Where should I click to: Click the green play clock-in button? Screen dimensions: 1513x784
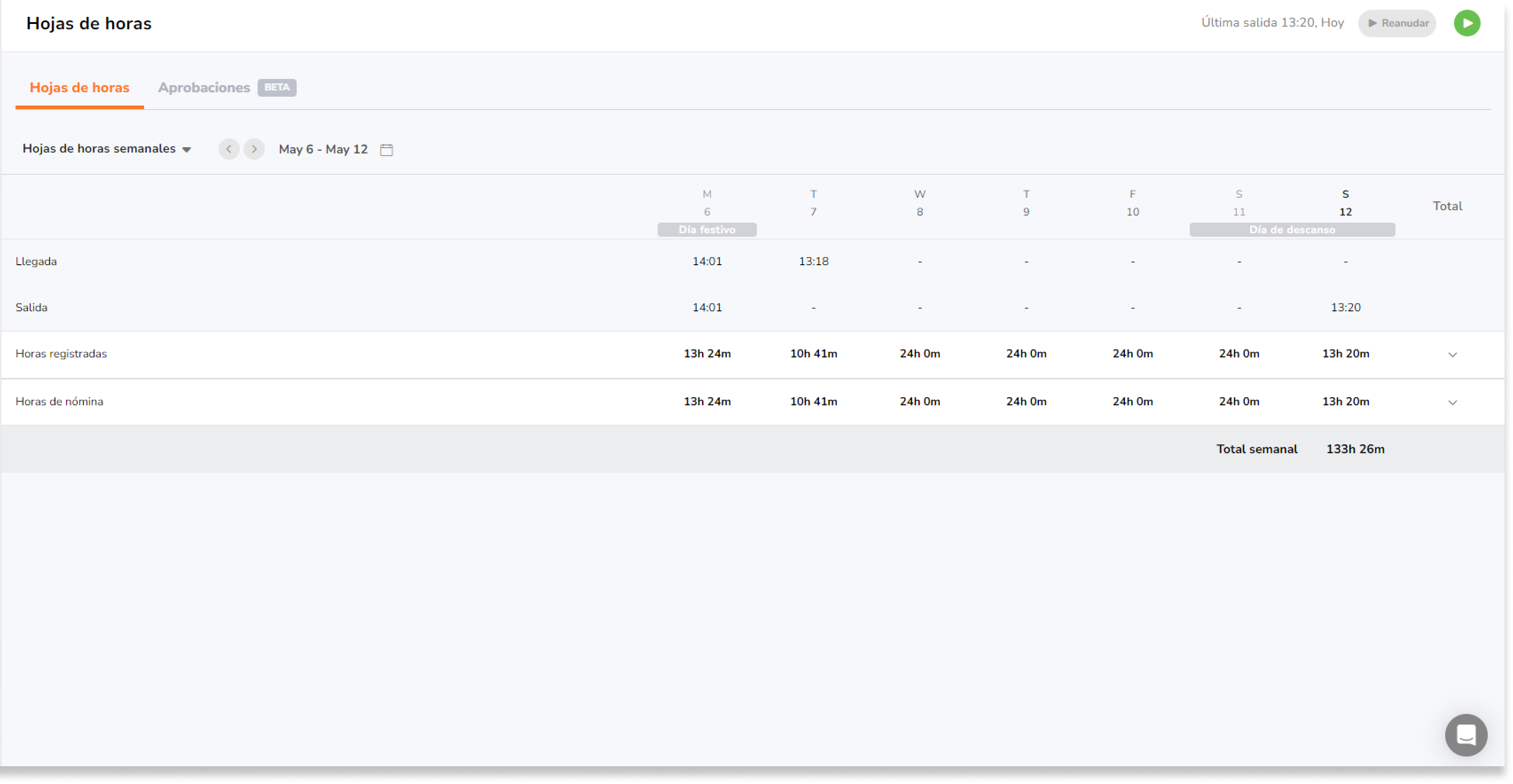[x=1466, y=23]
